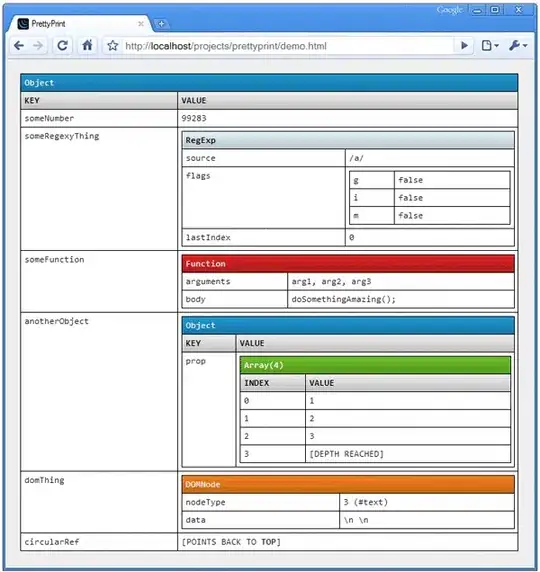The height and width of the screenshot is (572, 540).
Task: Open the page menu dropdown
Action: (490, 46)
